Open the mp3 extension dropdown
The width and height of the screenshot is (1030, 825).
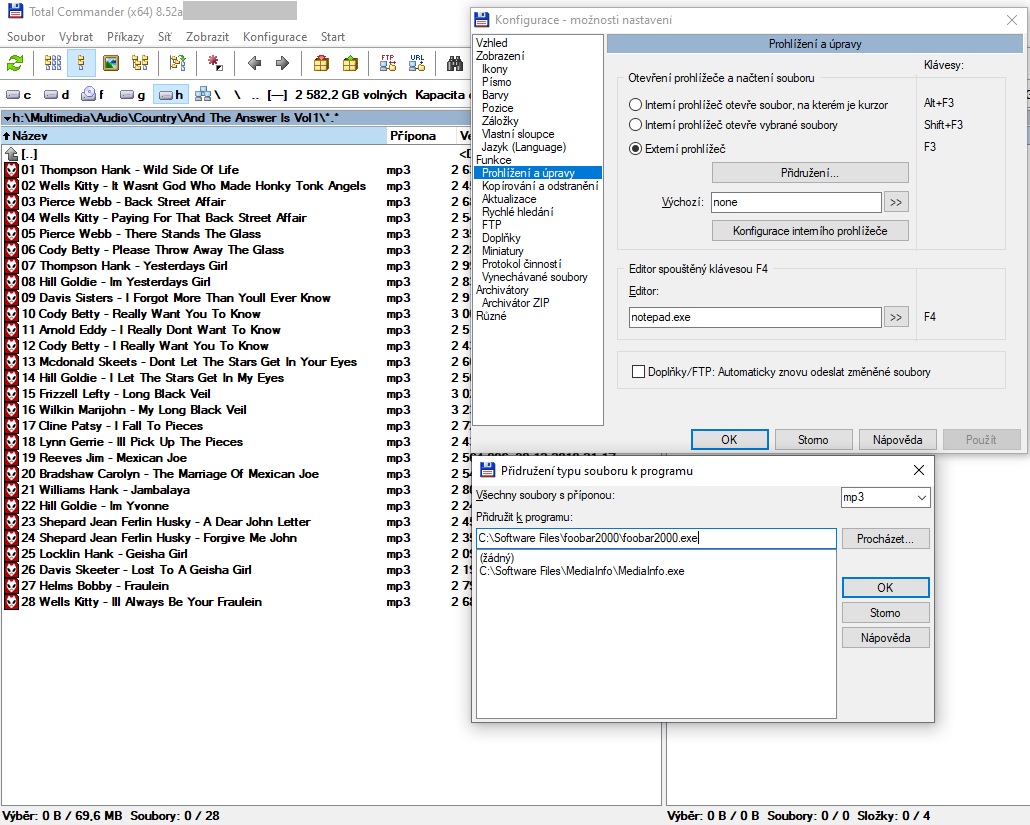886,497
